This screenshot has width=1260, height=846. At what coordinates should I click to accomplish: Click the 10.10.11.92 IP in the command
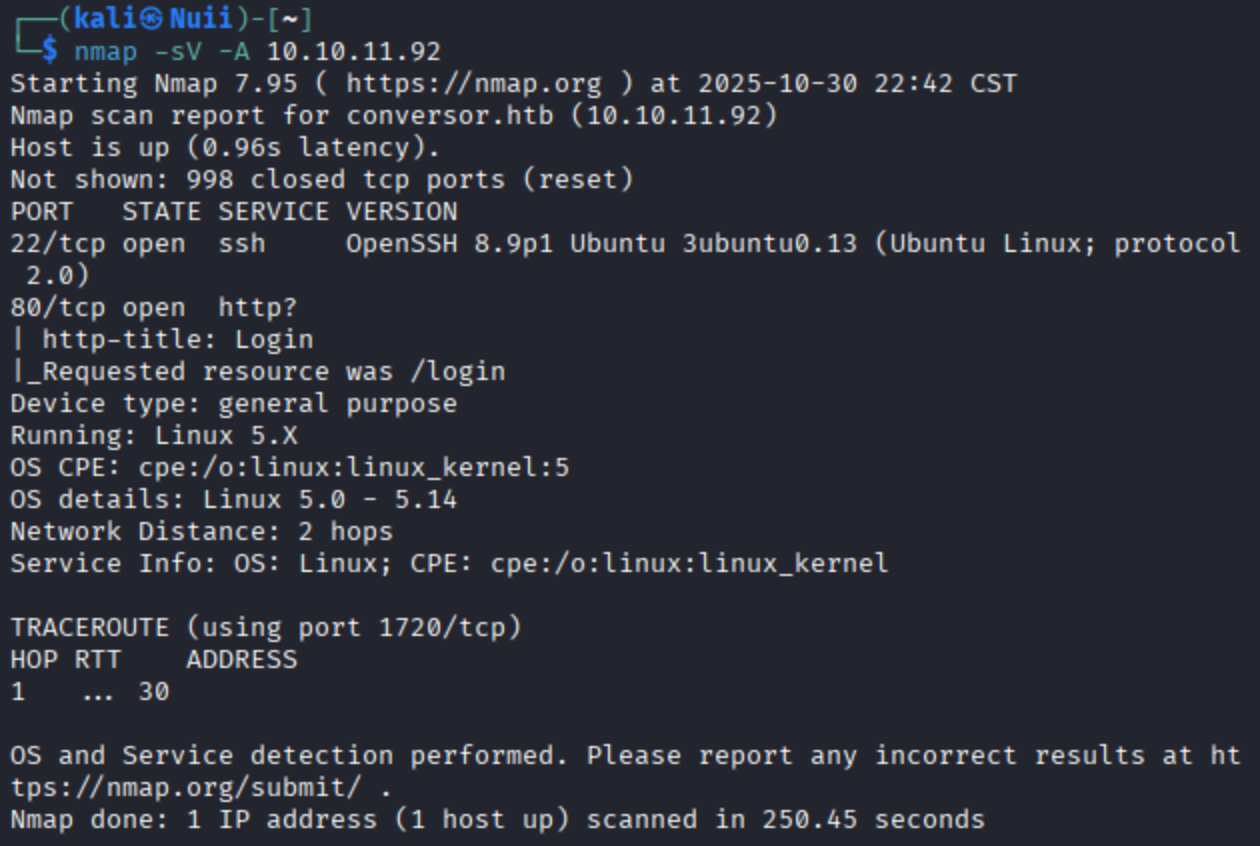(354, 51)
